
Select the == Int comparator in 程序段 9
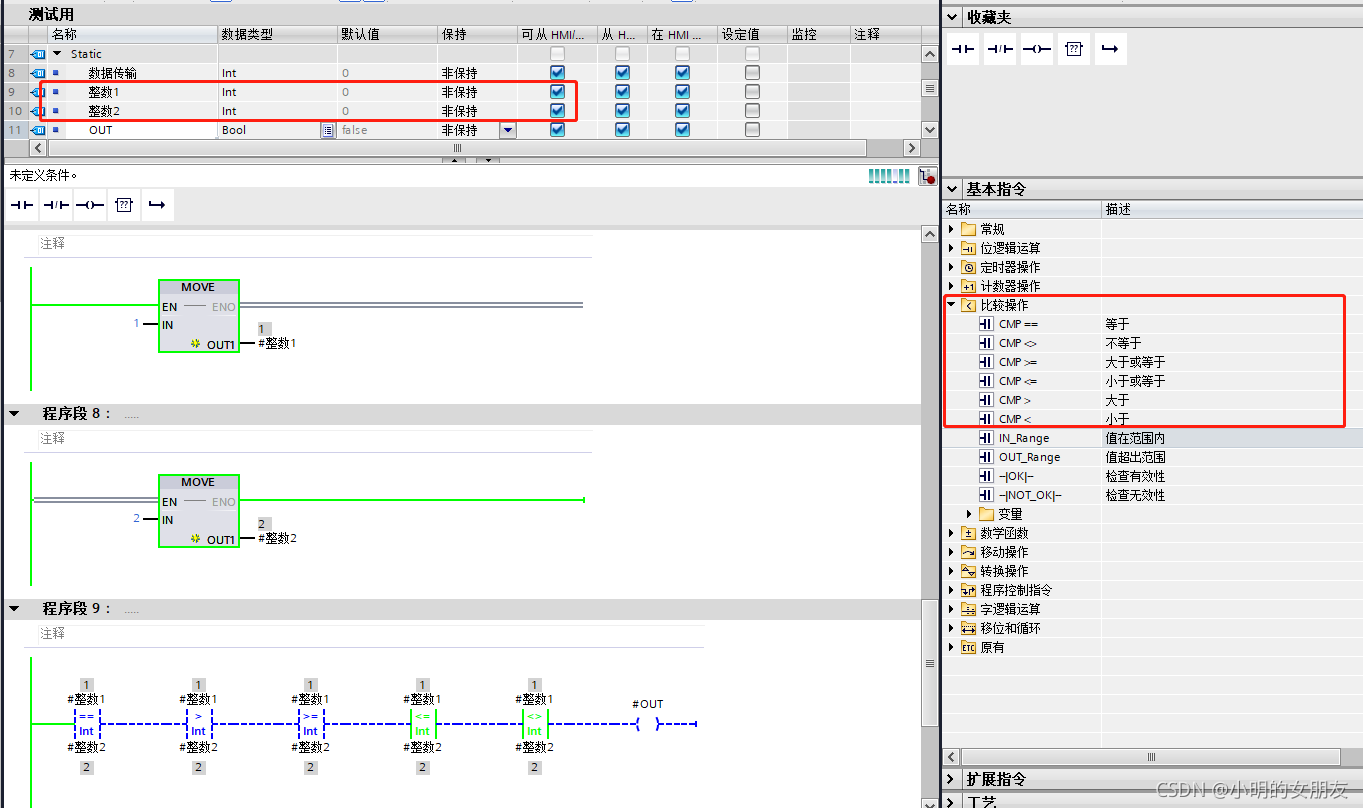click(x=87, y=723)
